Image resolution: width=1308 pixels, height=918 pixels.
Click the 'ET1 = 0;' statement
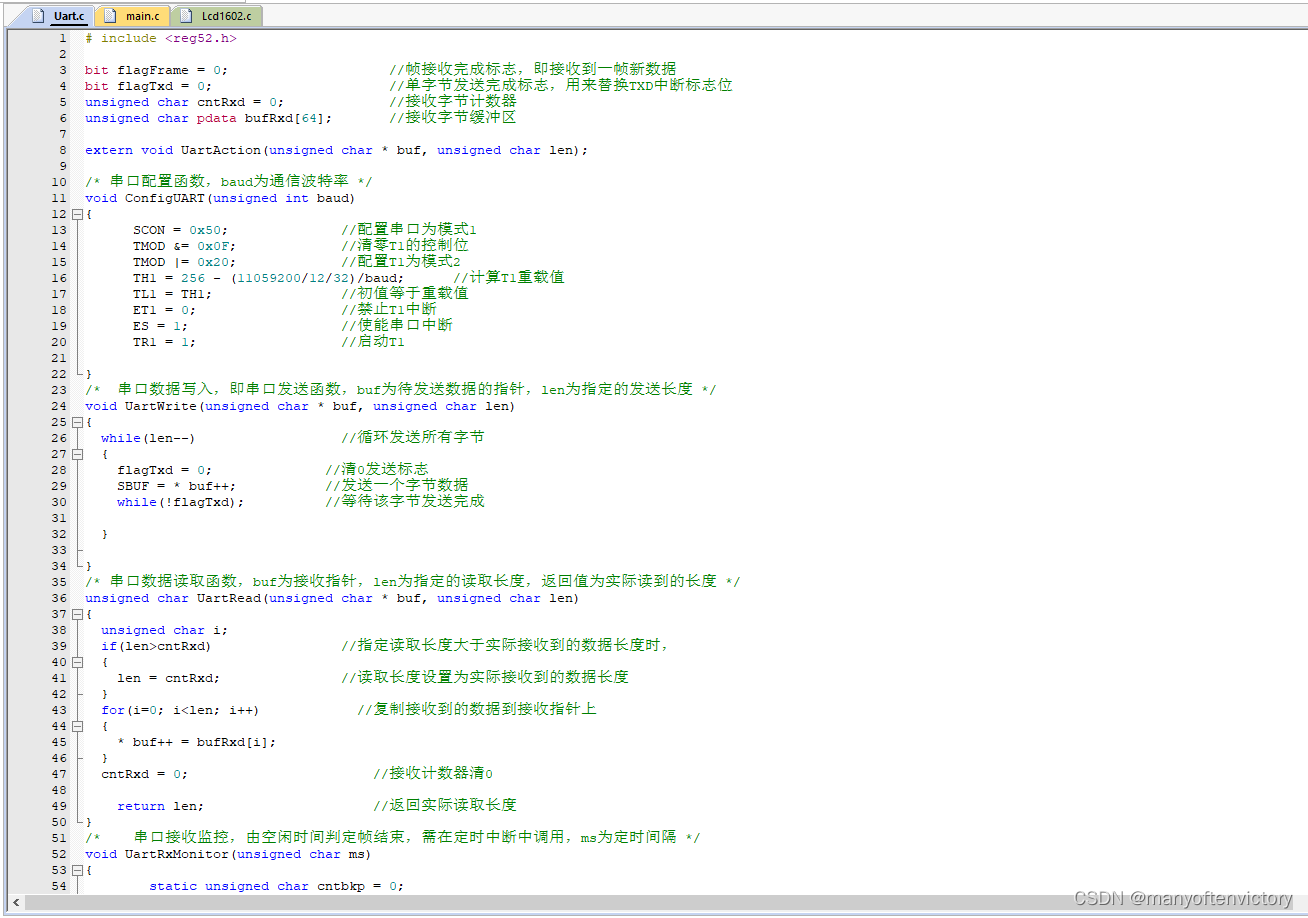click(x=164, y=310)
